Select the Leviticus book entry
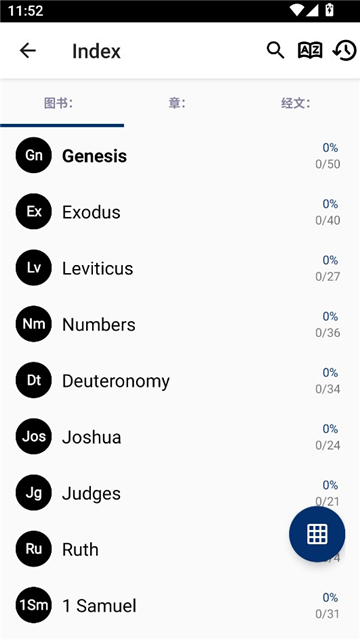The width and height of the screenshot is (360, 640). pyautogui.click(x=180, y=268)
